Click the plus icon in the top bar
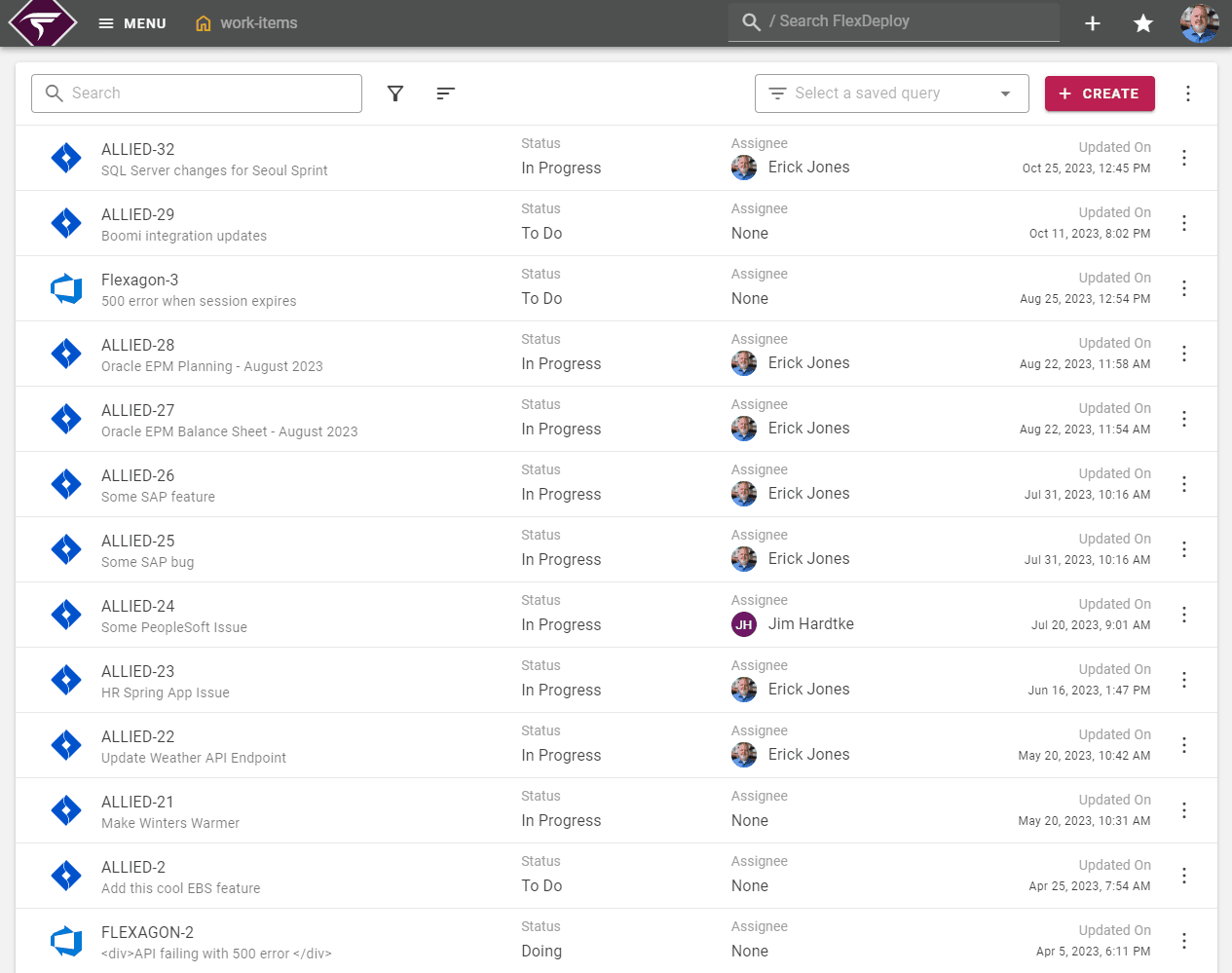 click(1092, 22)
